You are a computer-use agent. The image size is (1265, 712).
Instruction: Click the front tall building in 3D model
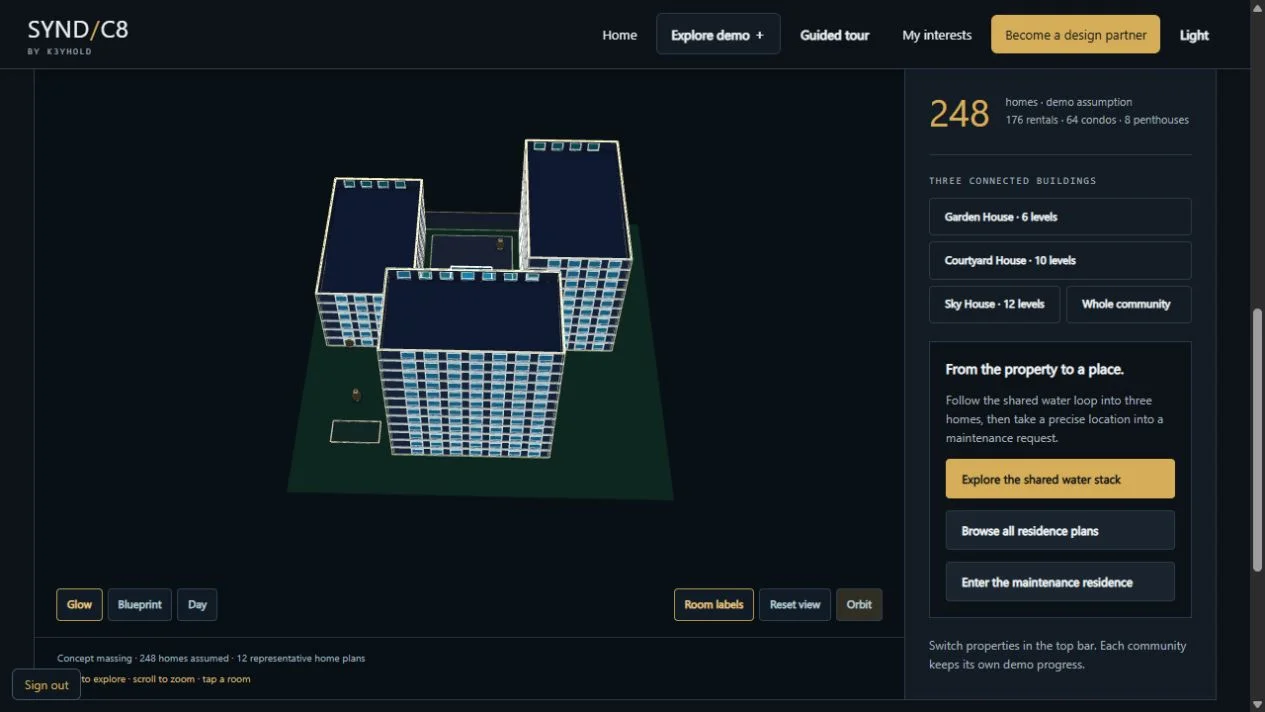click(x=470, y=365)
